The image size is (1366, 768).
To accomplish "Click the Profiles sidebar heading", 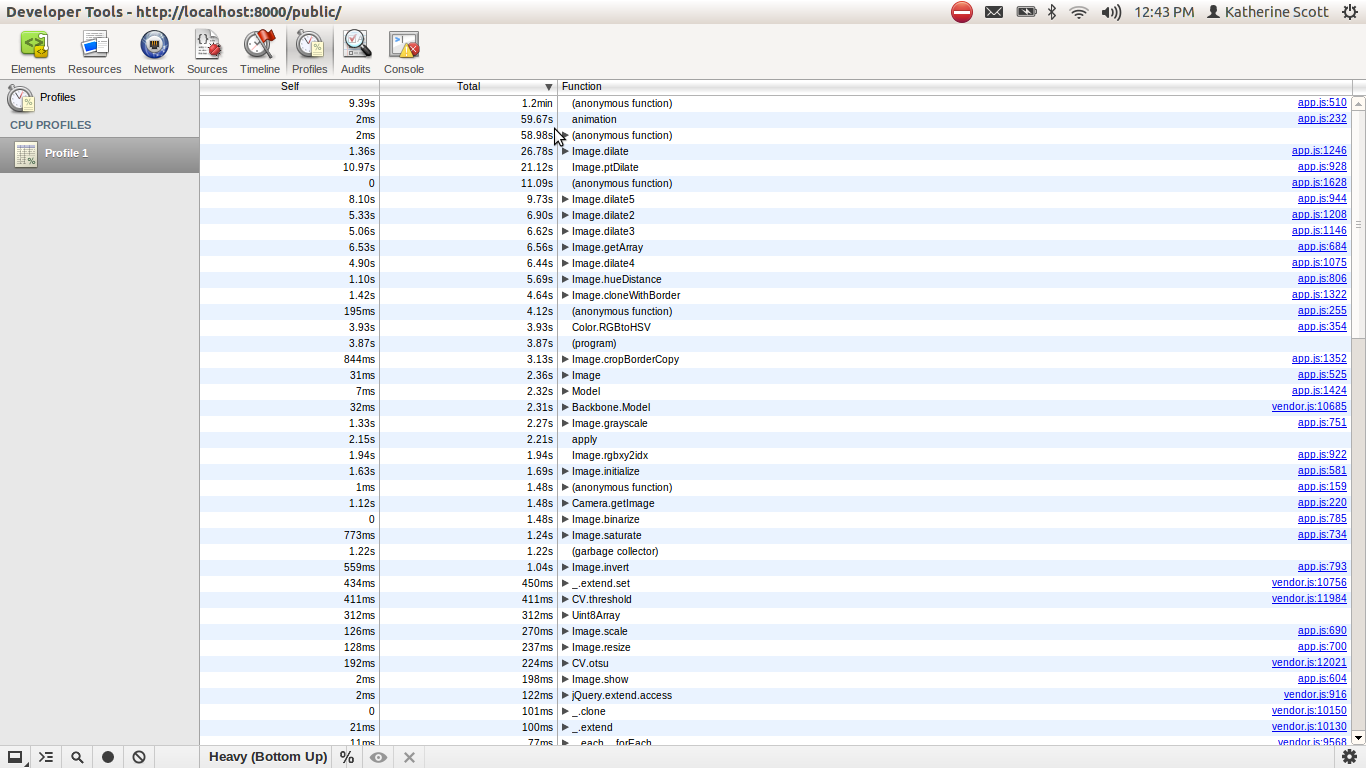I will pyautogui.click(x=58, y=97).
